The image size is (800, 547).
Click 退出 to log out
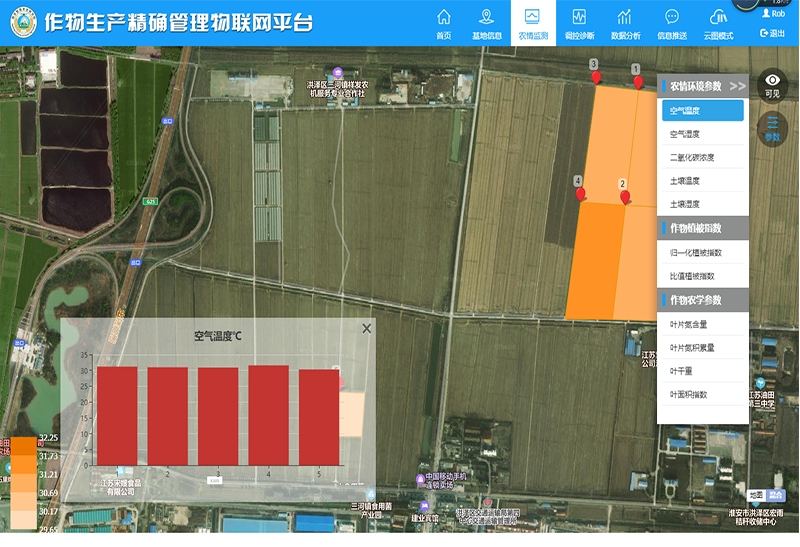772,33
